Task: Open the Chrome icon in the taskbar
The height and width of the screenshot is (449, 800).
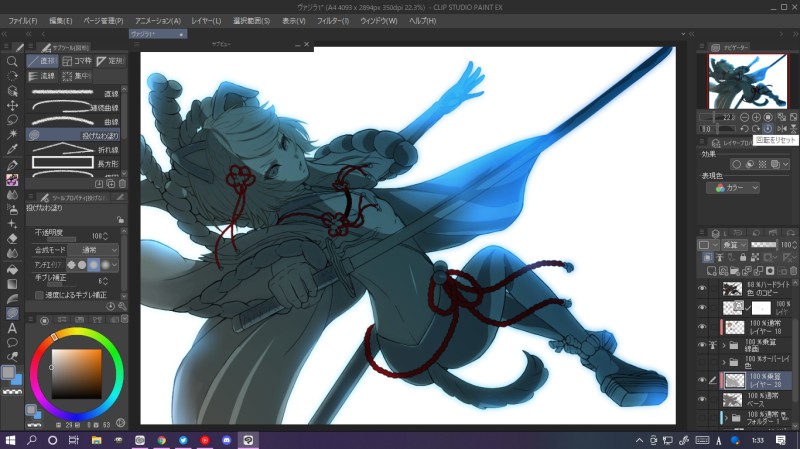Action: 161,440
